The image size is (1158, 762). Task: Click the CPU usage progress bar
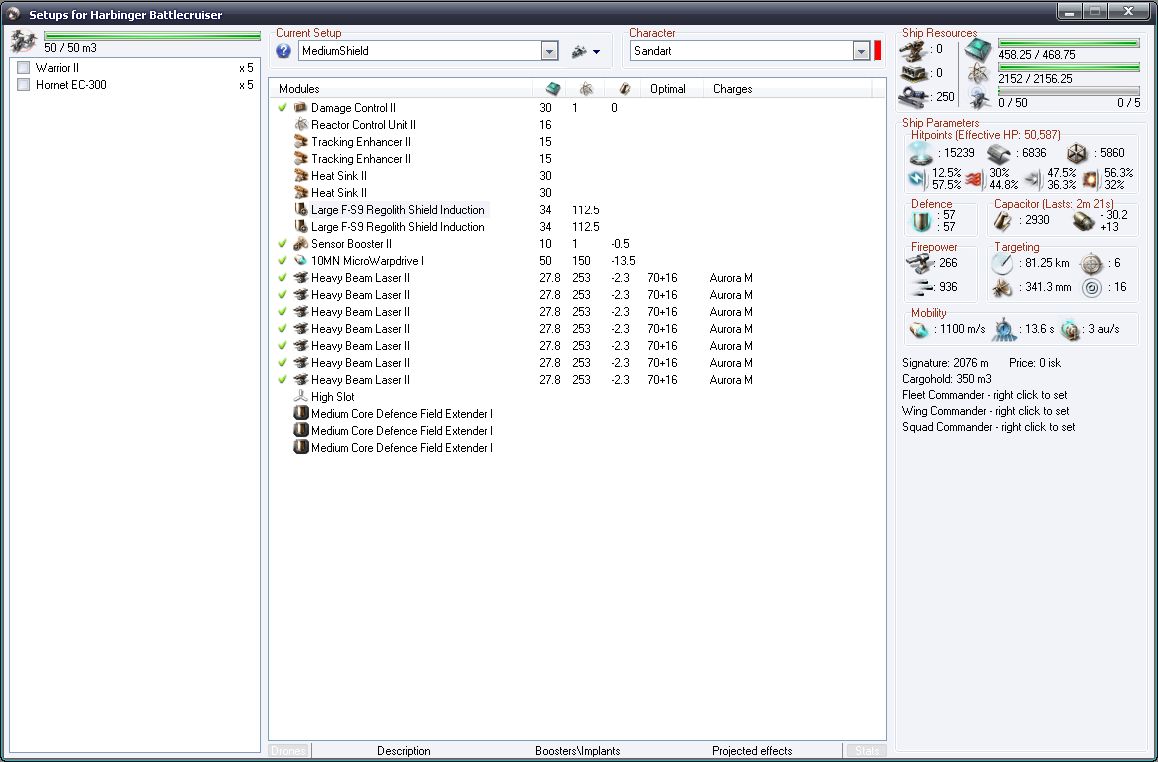point(1069,44)
